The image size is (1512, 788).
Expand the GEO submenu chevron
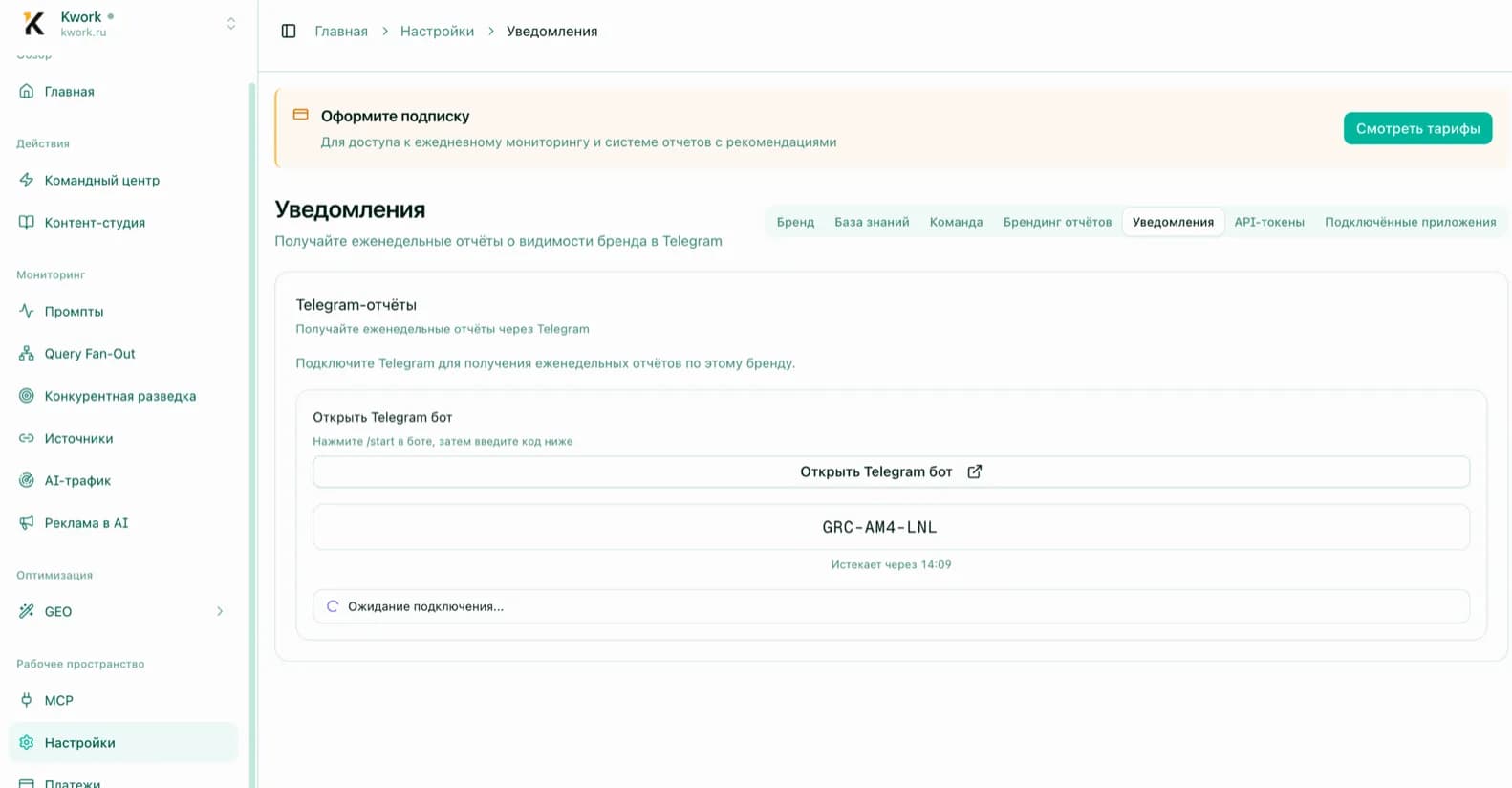point(220,612)
